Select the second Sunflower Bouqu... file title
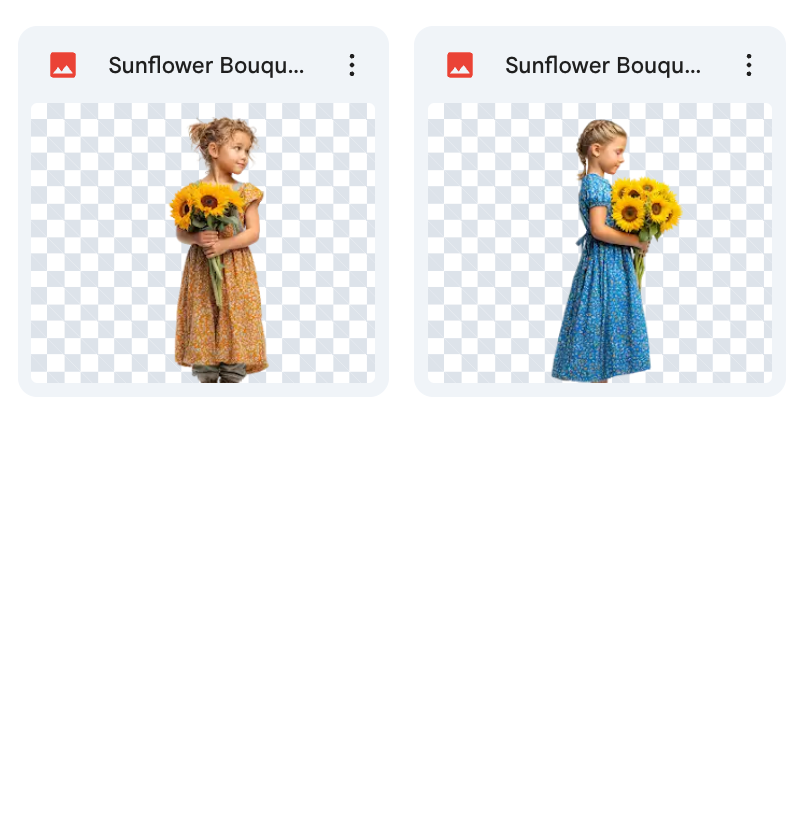 tap(603, 66)
